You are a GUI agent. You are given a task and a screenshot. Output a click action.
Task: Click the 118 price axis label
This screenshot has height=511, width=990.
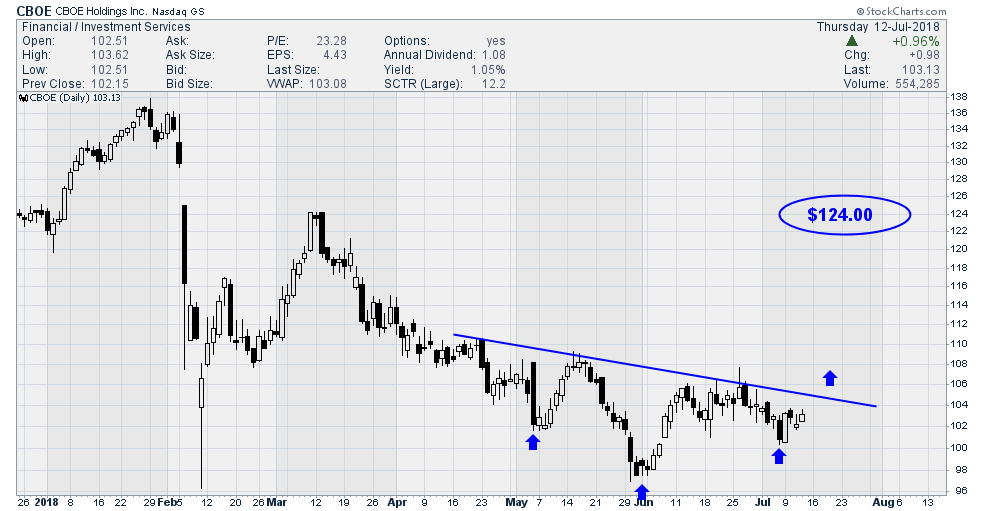tap(960, 267)
